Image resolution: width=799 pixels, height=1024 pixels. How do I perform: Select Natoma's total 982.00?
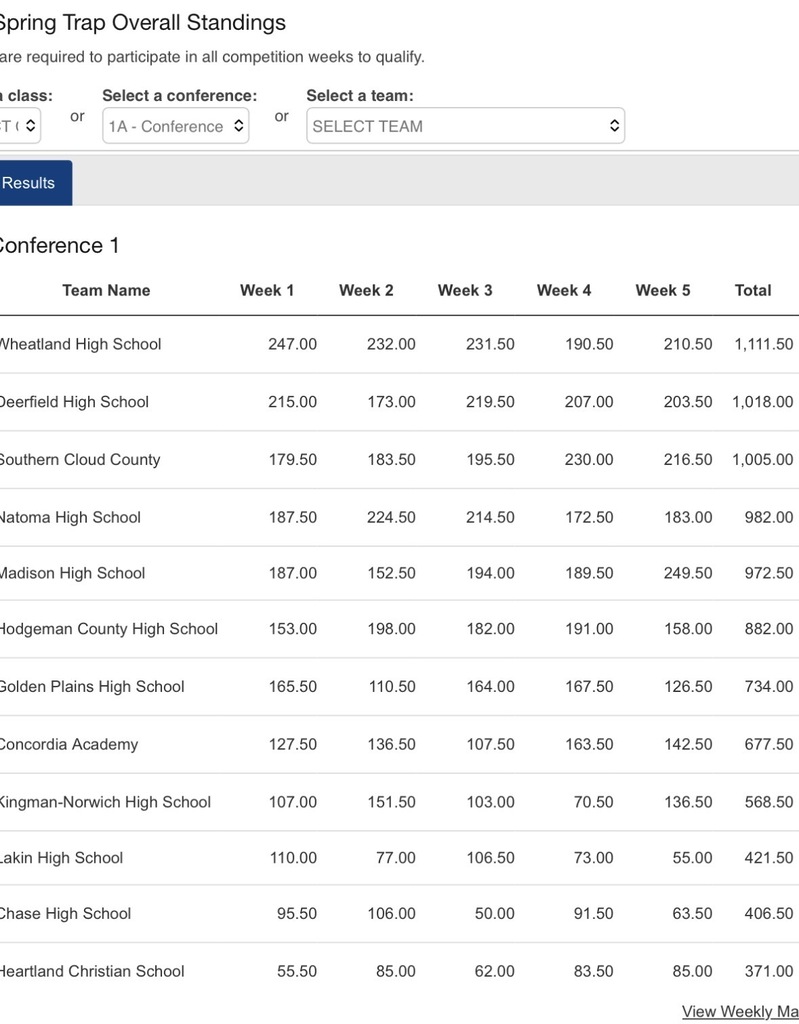(769, 517)
